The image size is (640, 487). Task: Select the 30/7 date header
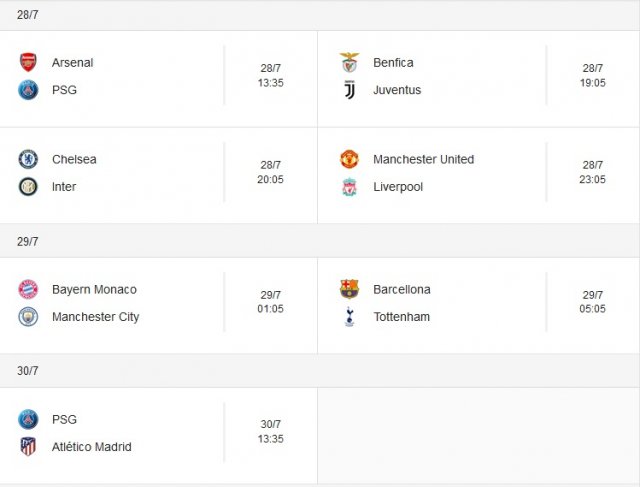(28, 371)
